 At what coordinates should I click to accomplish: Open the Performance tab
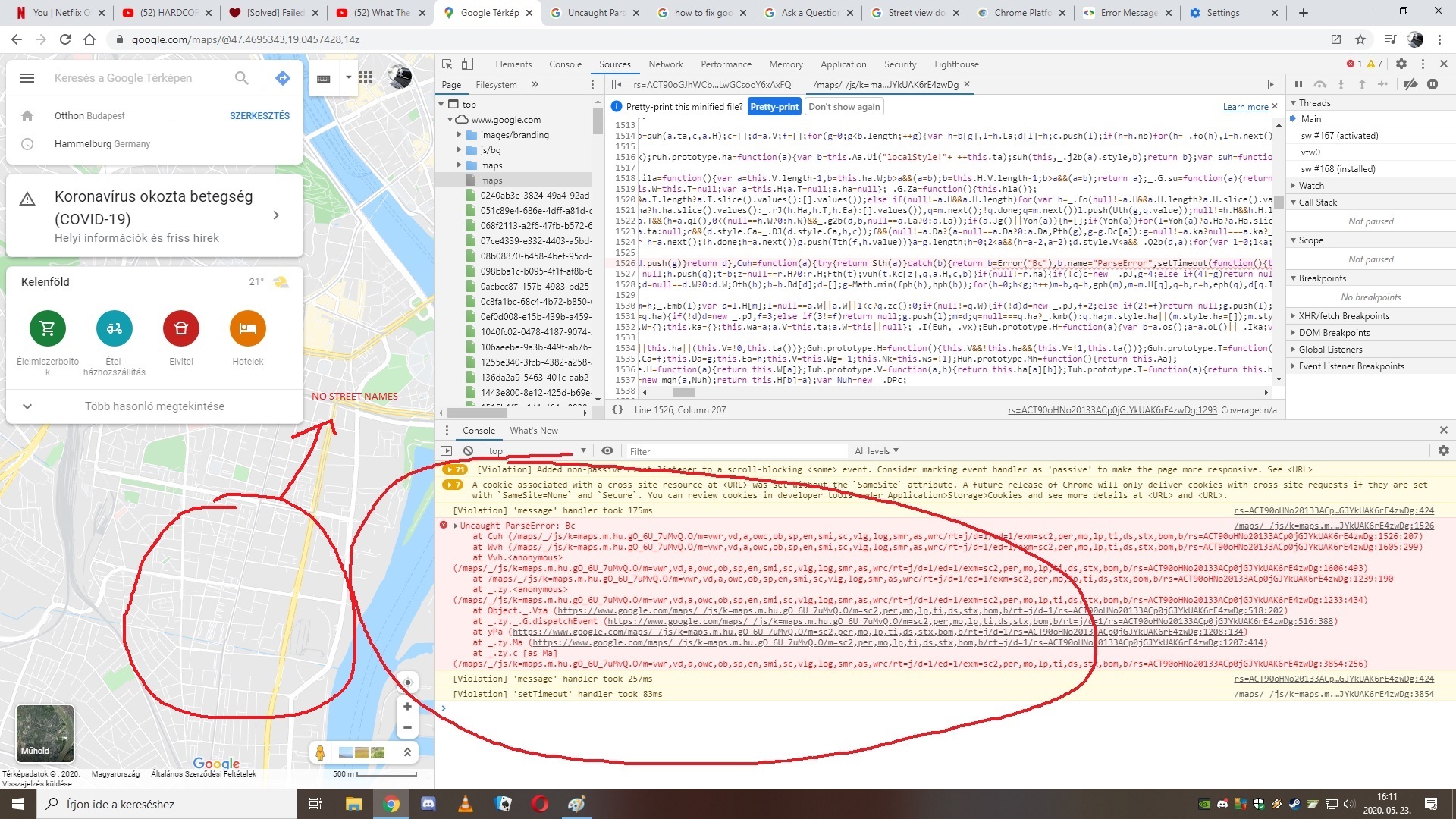pyautogui.click(x=726, y=64)
